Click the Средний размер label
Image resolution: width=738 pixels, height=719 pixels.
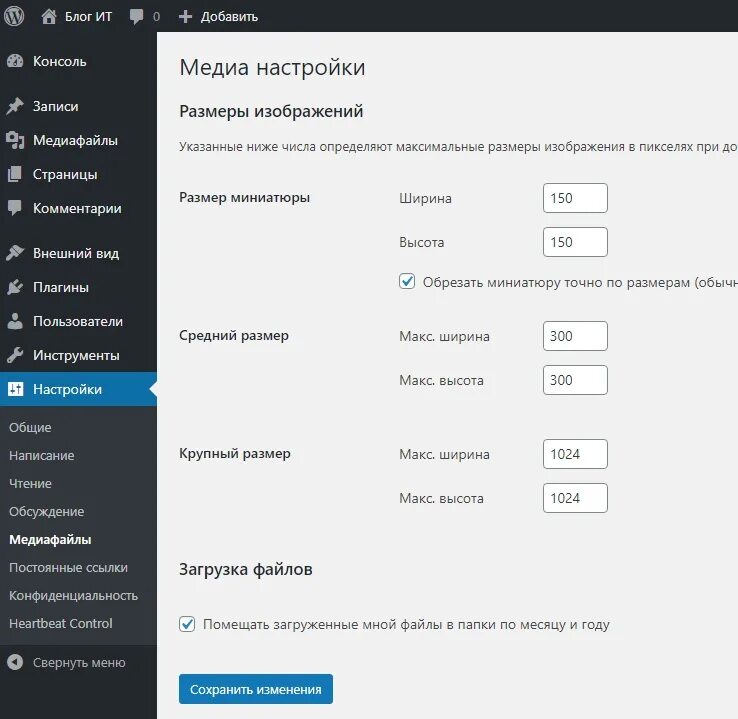[234, 336]
